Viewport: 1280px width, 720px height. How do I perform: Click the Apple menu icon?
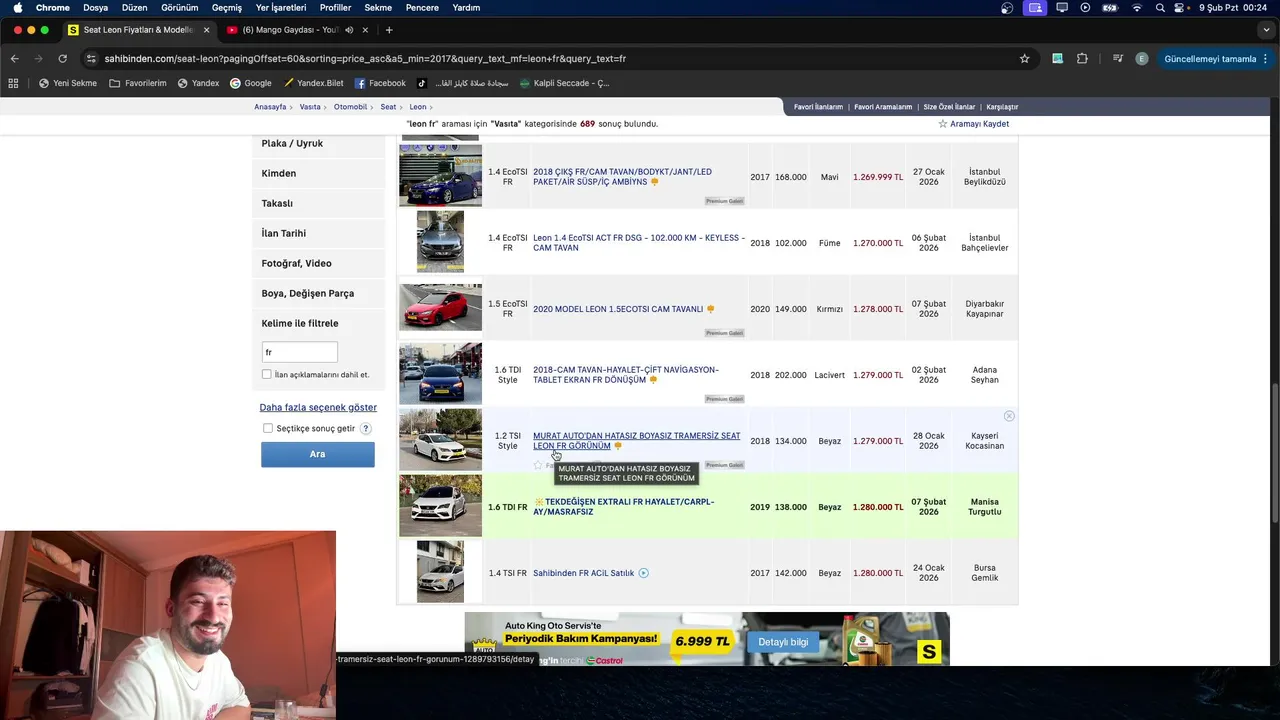pyautogui.click(x=17, y=8)
